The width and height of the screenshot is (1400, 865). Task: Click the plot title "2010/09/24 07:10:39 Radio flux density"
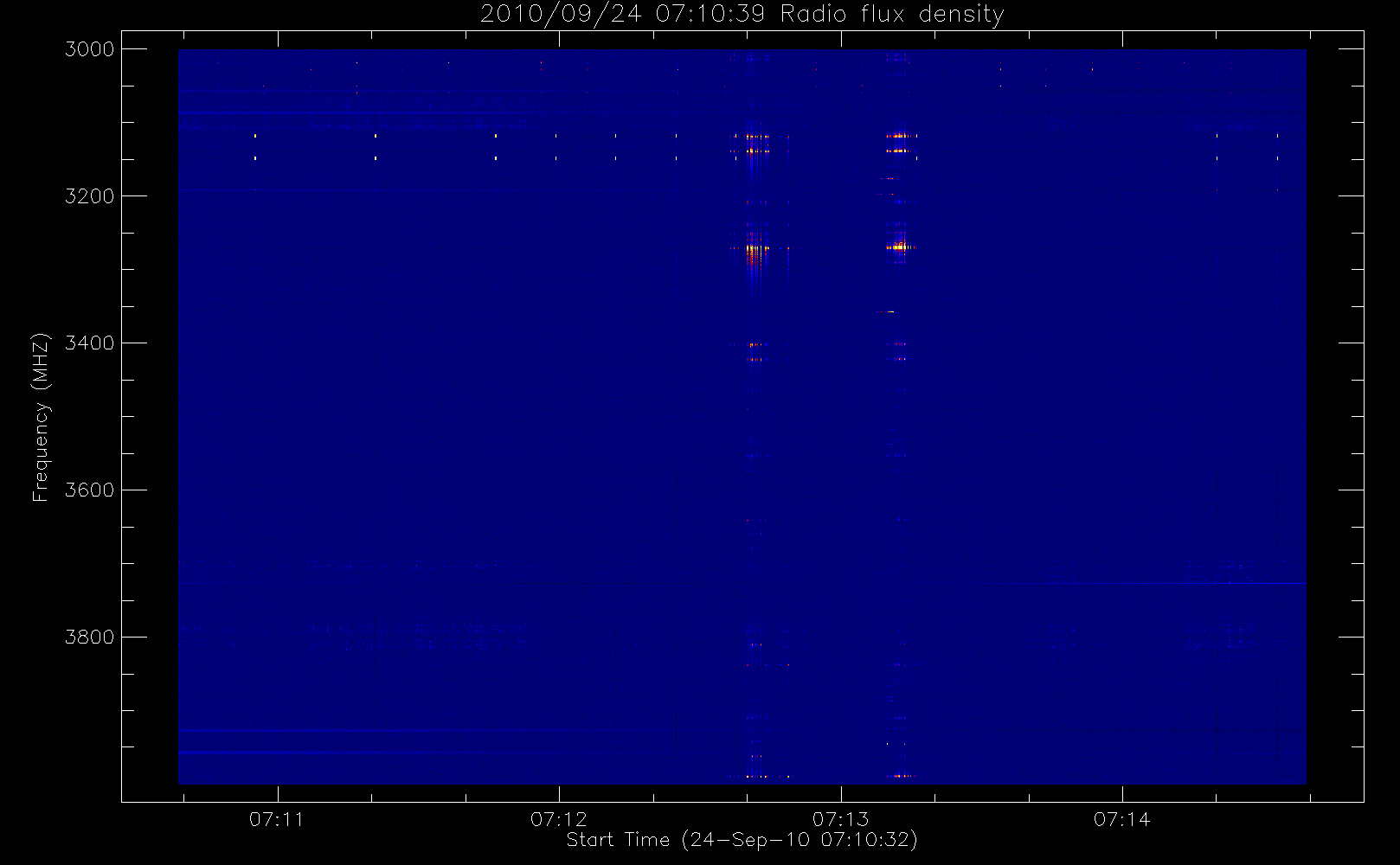742,15
